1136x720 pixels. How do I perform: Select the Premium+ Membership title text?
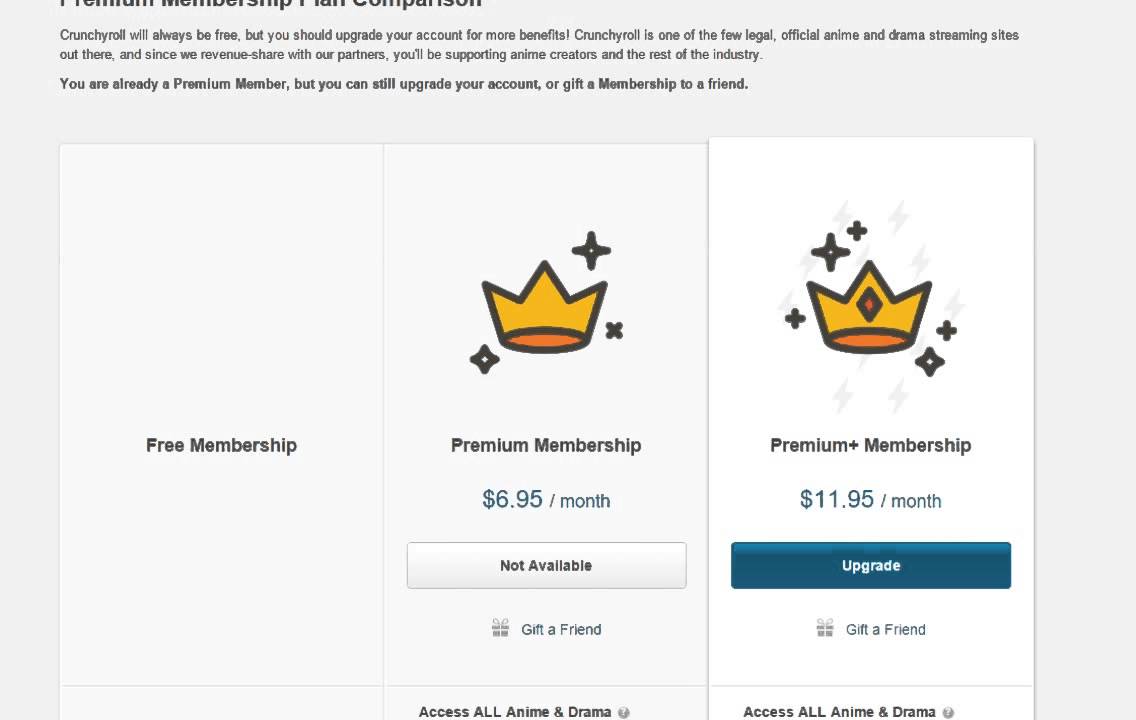[871, 445]
